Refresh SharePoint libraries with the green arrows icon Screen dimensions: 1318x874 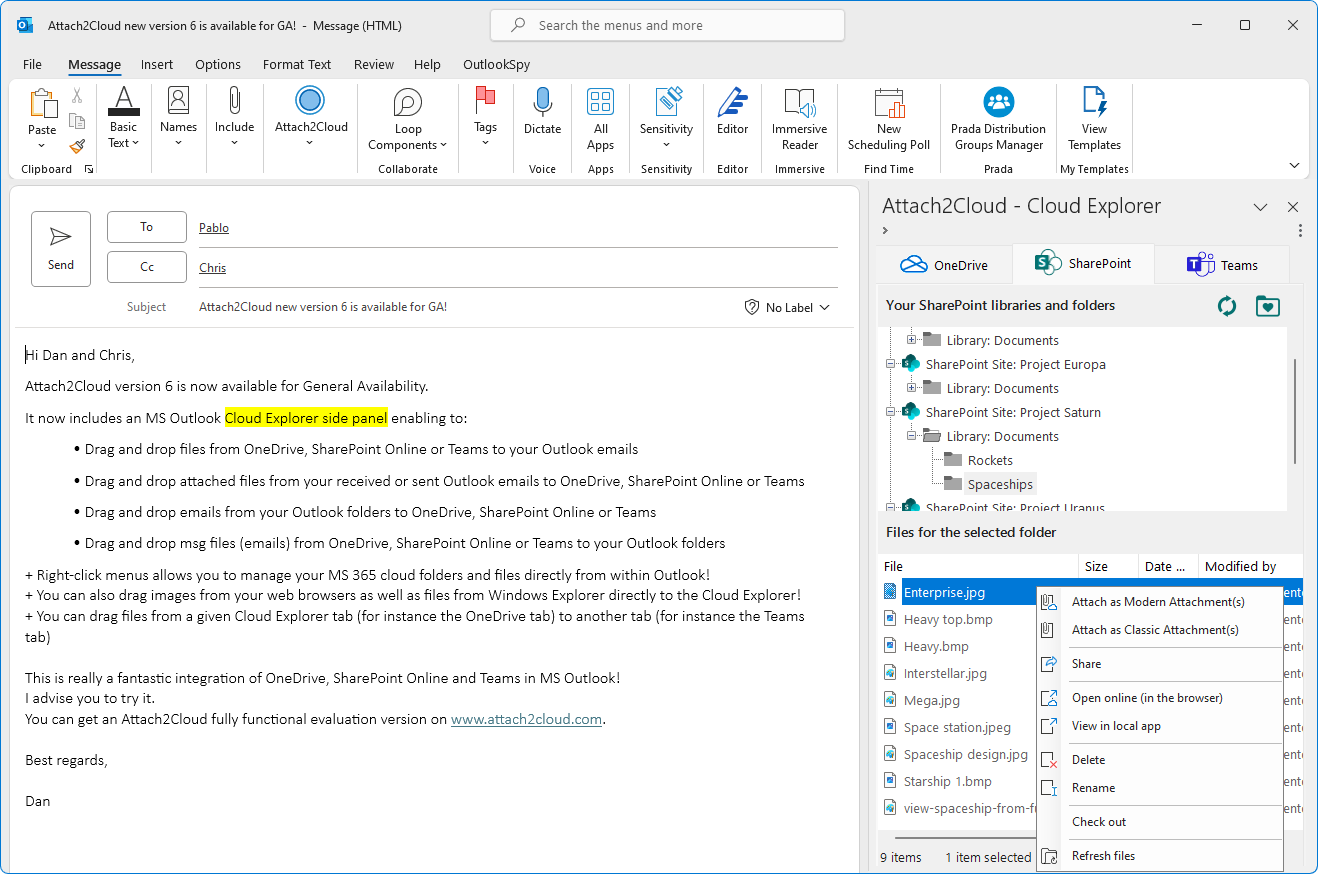[1227, 306]
